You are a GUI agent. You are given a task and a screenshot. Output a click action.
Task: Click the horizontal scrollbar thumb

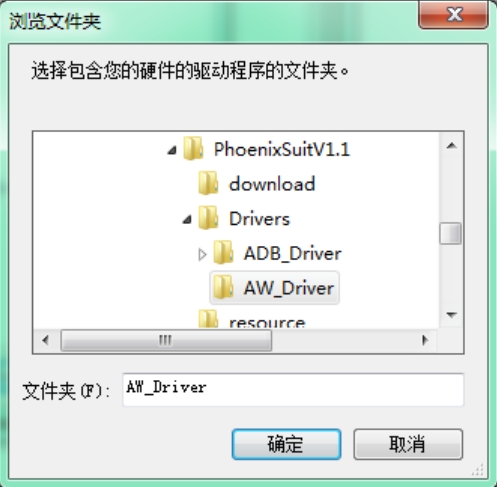coord(166,340)
